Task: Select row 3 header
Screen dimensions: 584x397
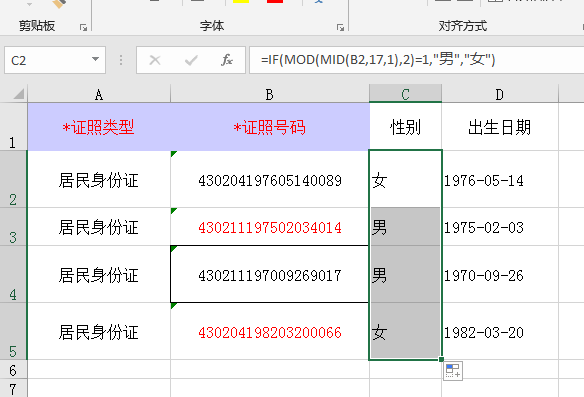Action: coord(13,226)
